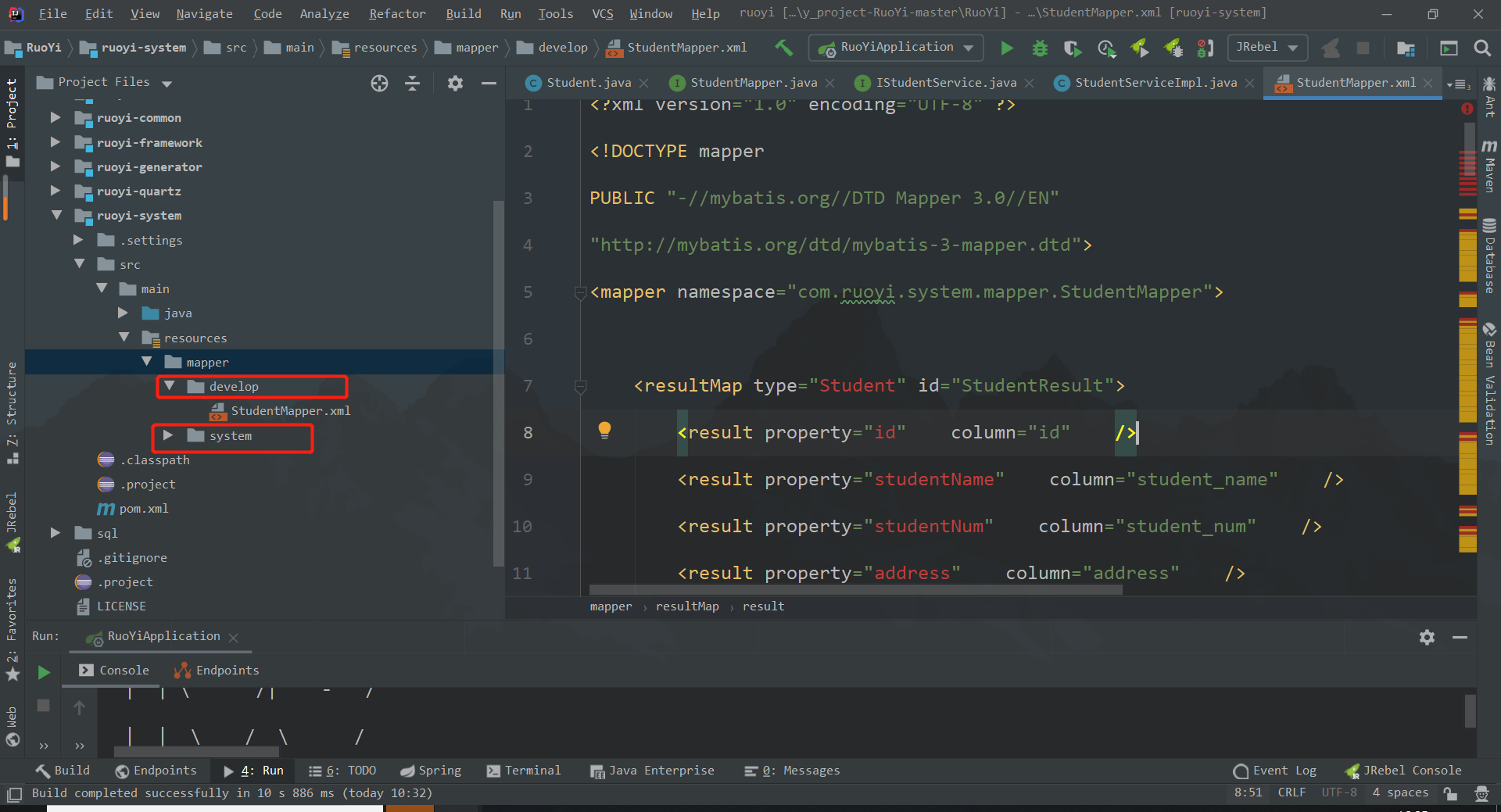Toggle the Project side tool window
Viewport: 1501px width, 812px height.
click(x=12, y=122)
